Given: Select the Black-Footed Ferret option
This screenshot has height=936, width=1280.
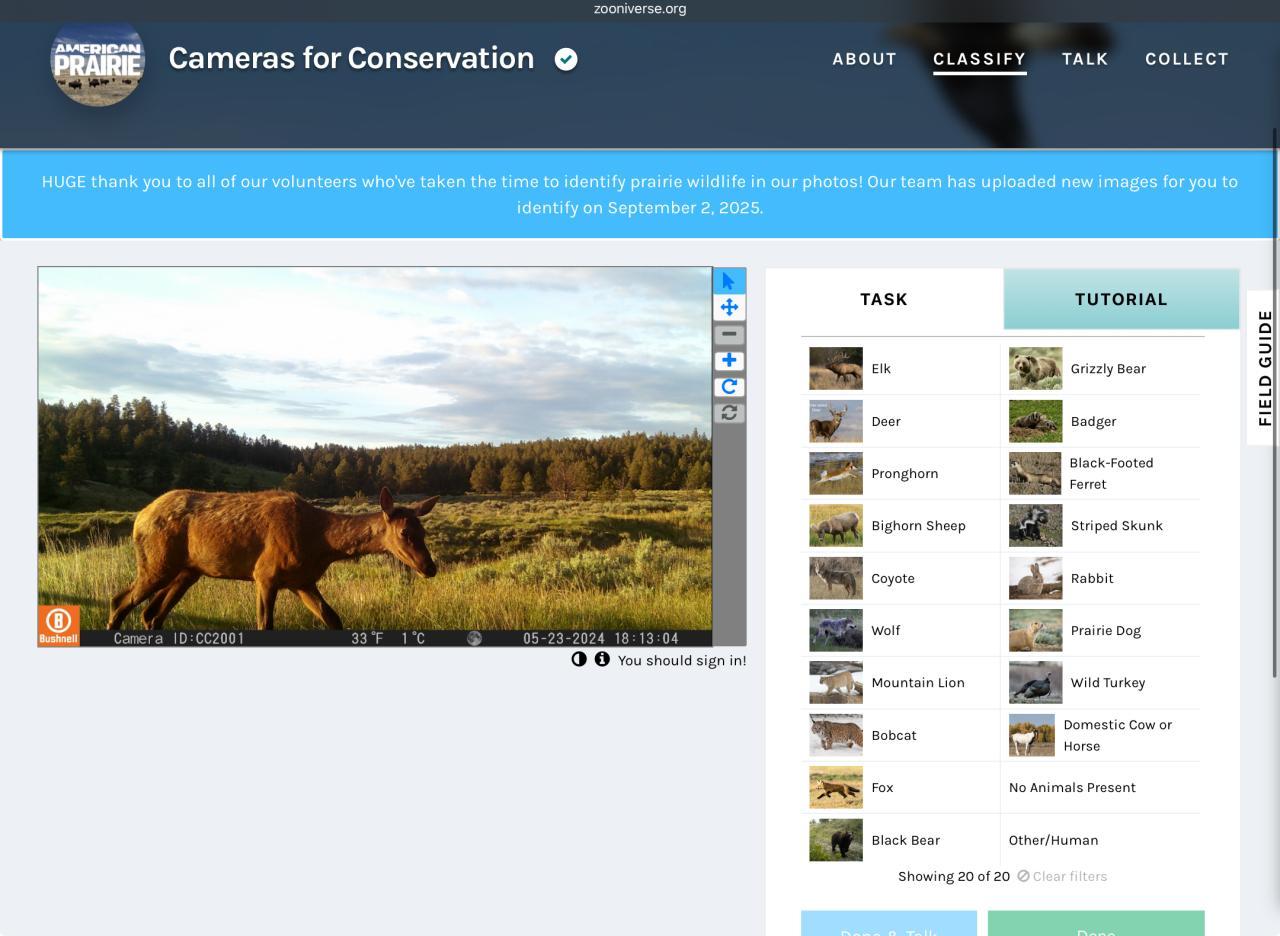Looking at the screenshot, I should [1100, 473].
